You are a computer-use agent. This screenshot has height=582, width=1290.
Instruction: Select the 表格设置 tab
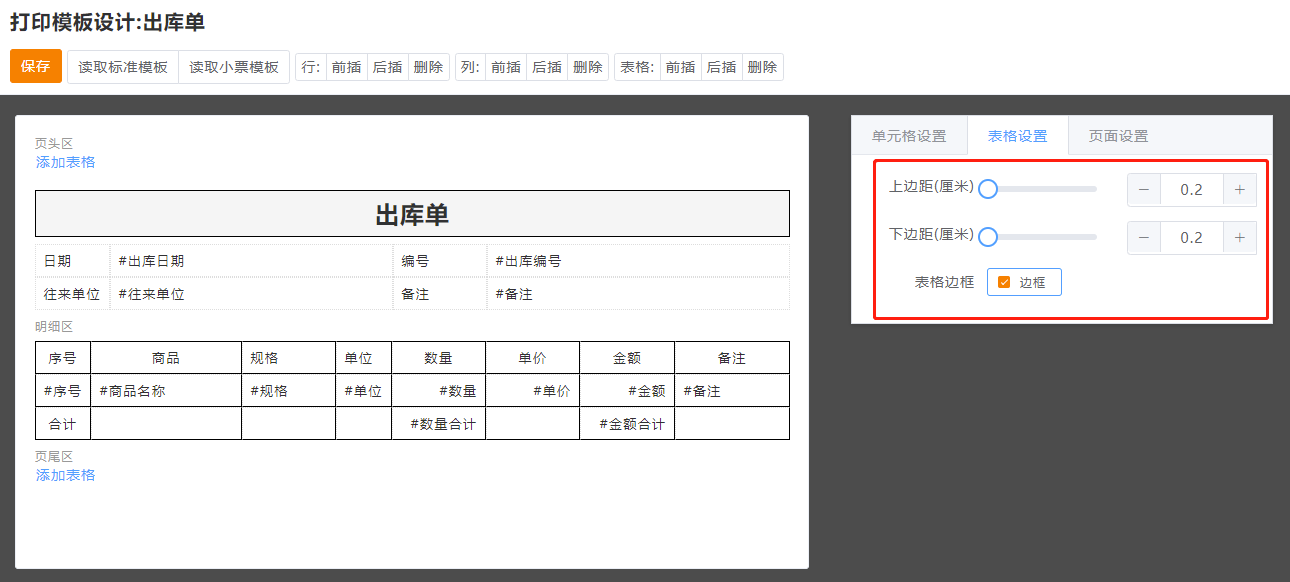(1017, 136)
